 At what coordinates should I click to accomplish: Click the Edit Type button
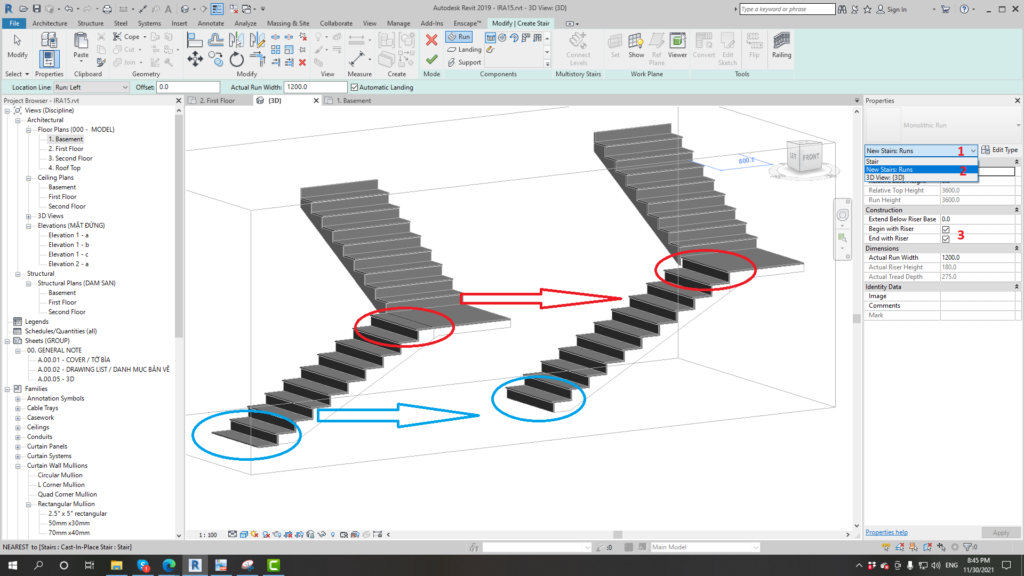1000,150
